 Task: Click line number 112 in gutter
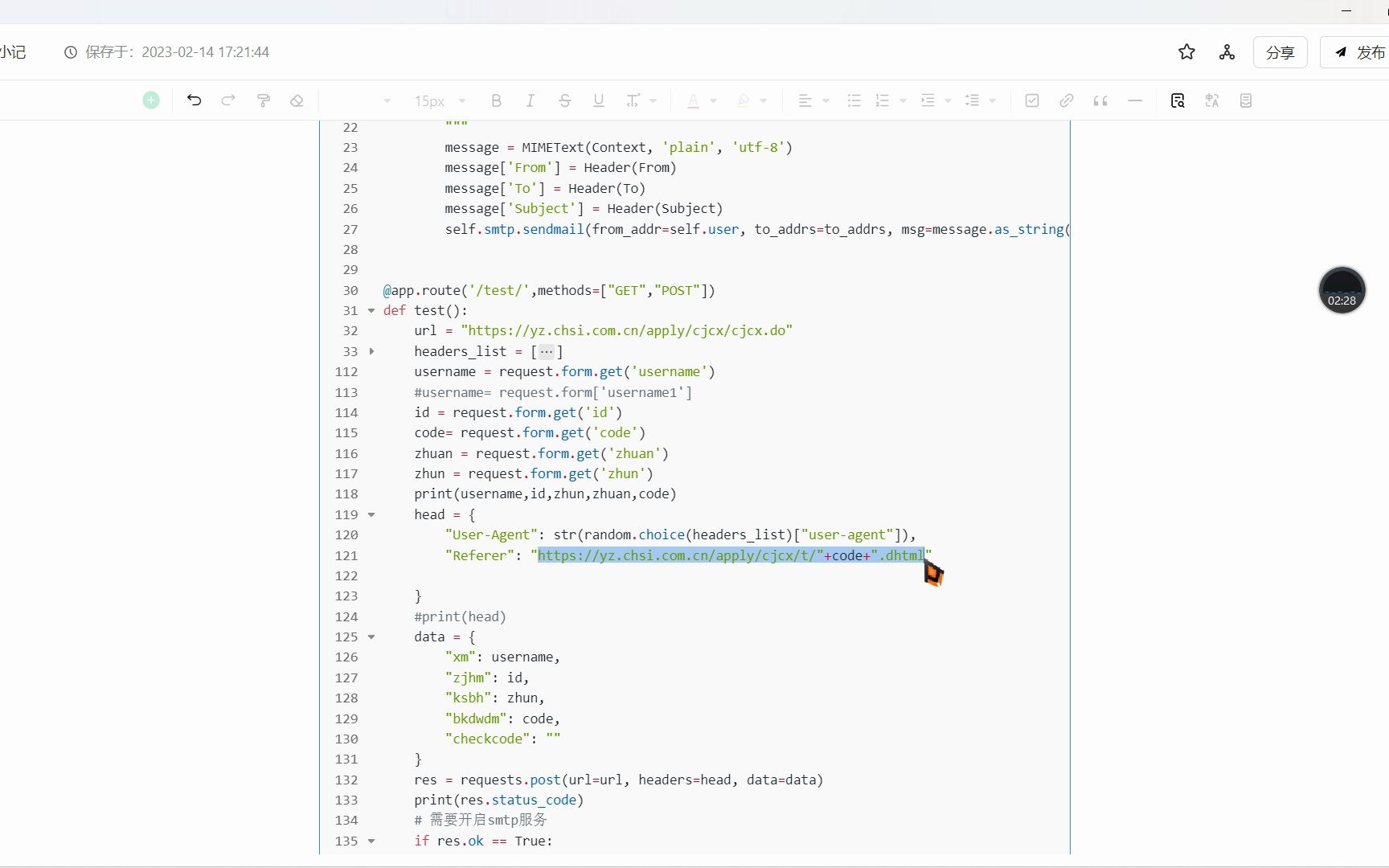click(x=346, y=371)
